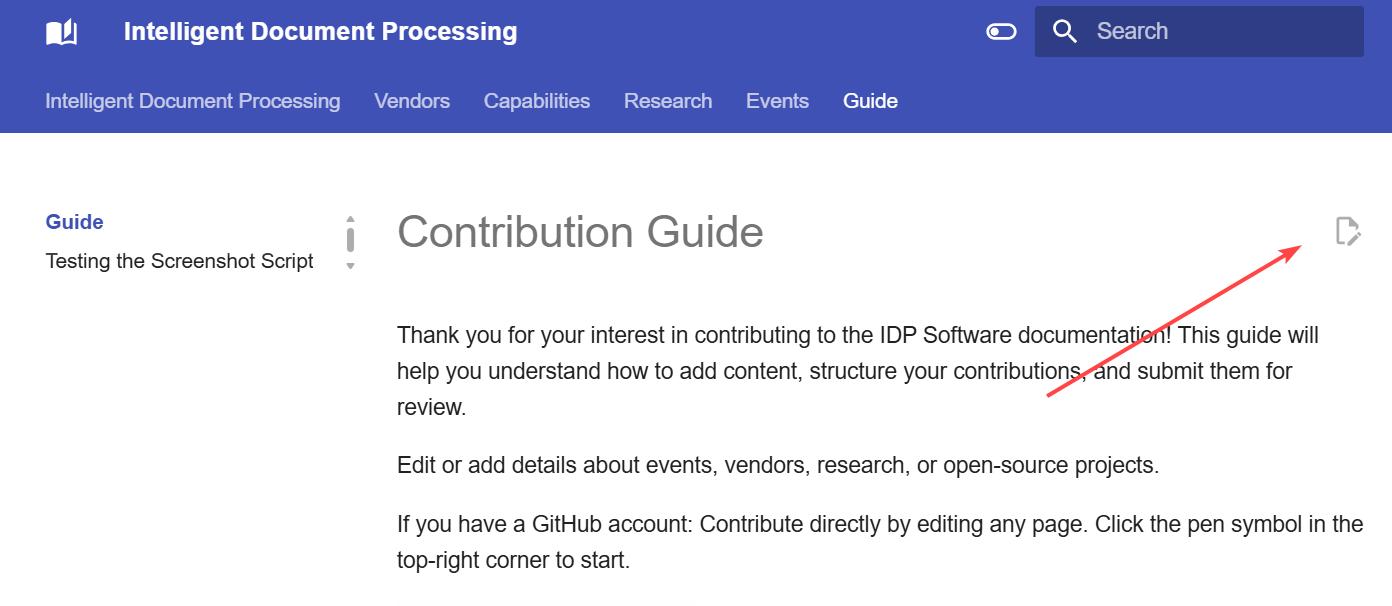Click the sidebar scrollbar down arrow
The height and width of the screenshot is (606, 1392).
tap(350, 266)
